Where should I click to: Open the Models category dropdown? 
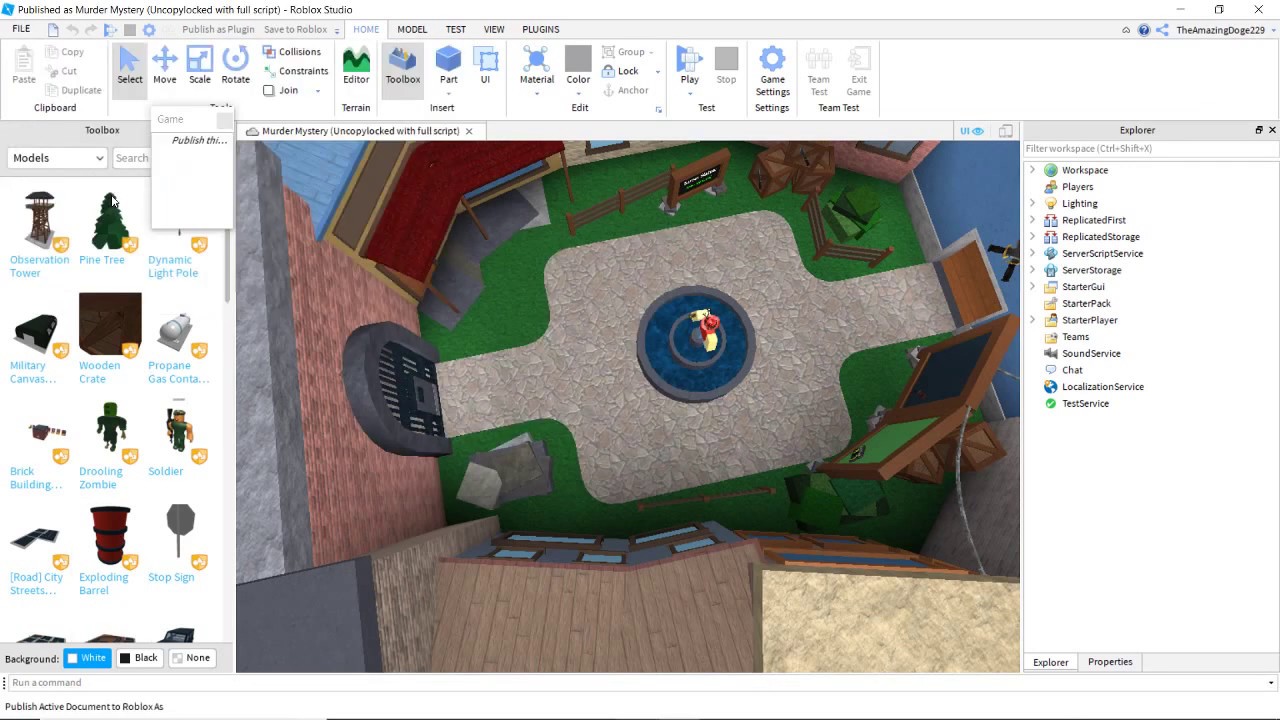click(57, 158)
